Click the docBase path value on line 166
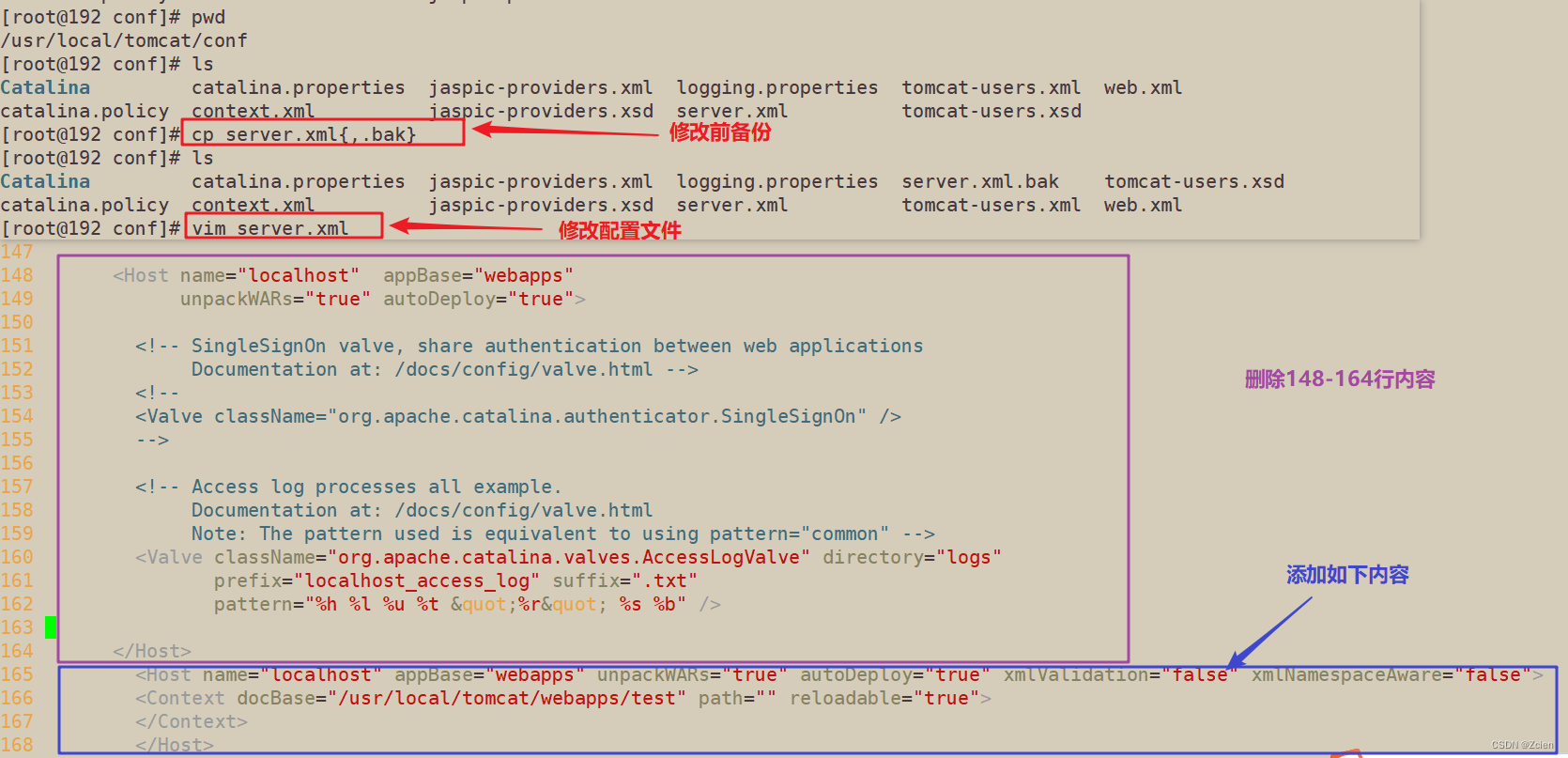This screenshot has height=758, width=1568. point(507,698)
